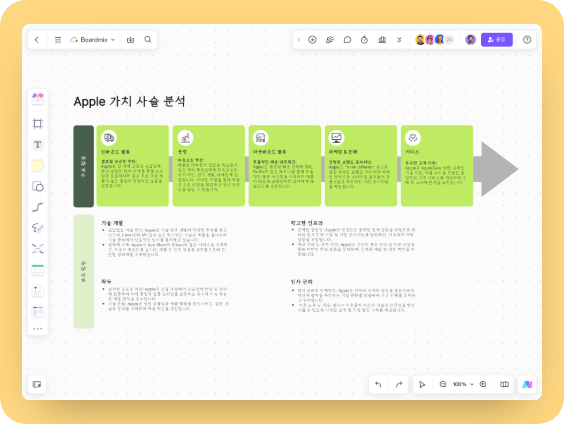Redo the last action
Screen dimensions: 564x424
(x=399, y=384)
